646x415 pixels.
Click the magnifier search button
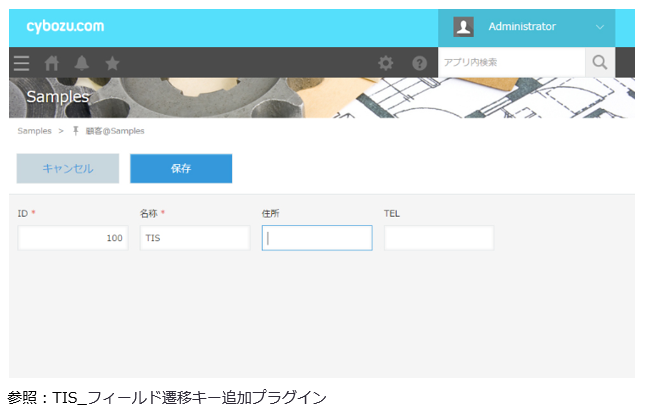tap(599, 63)
